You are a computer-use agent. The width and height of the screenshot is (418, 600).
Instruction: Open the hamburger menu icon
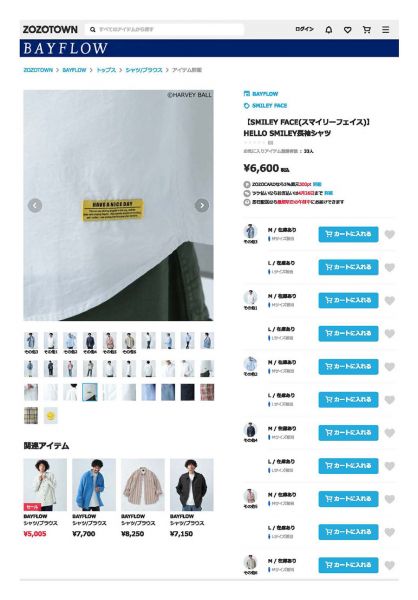385,29
